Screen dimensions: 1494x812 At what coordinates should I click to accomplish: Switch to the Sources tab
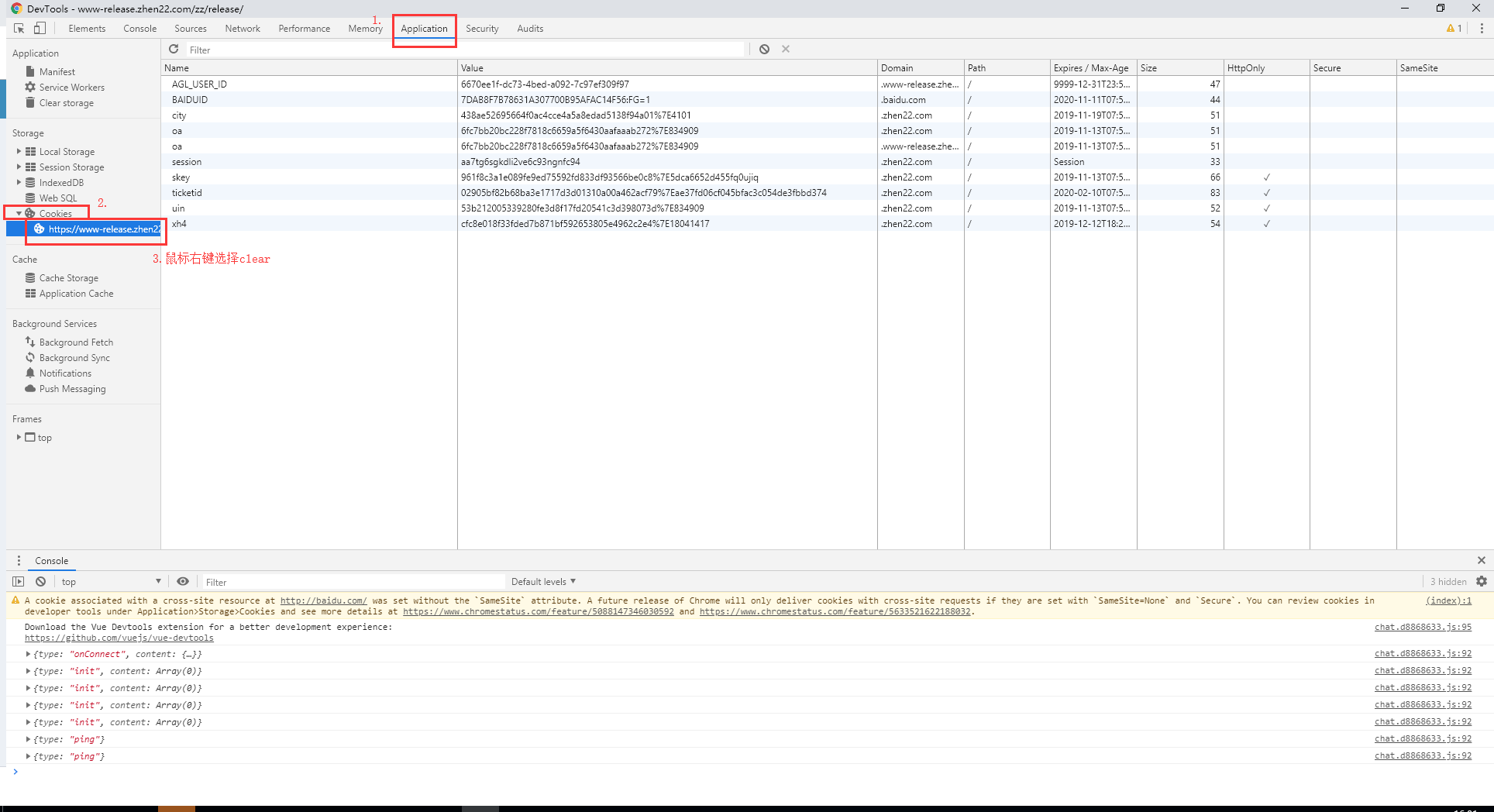(x=191, y=28)
